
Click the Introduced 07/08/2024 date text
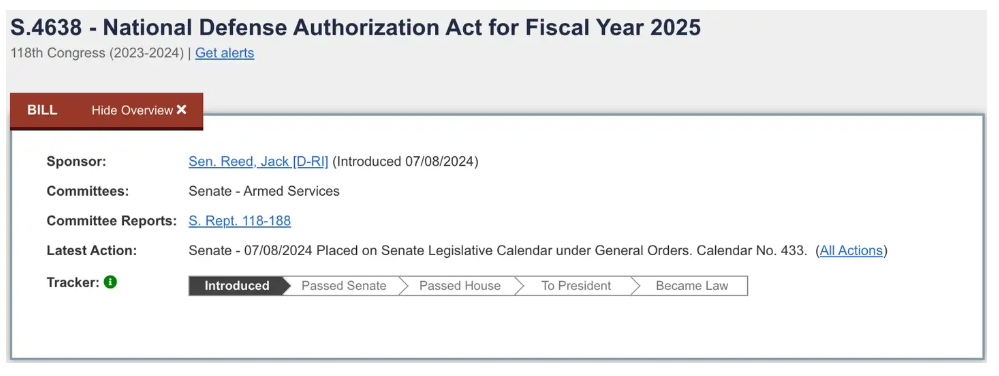click(x=405, y=161)
